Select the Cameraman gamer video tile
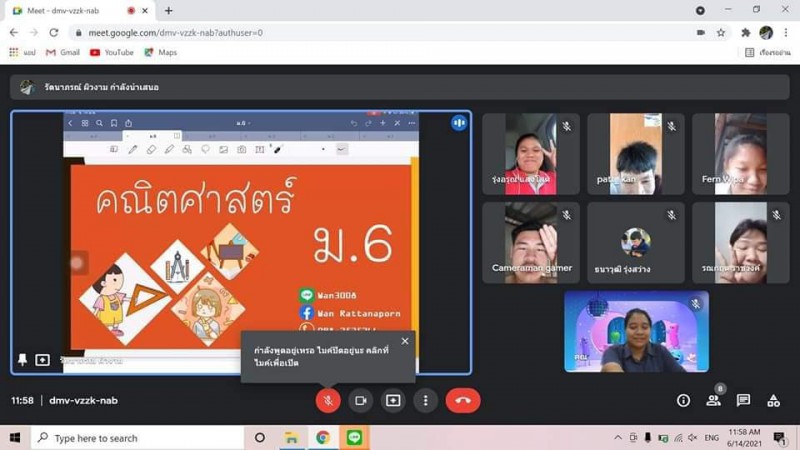The width and height of the screenshot is (800, 450). [x=531, y=242]
